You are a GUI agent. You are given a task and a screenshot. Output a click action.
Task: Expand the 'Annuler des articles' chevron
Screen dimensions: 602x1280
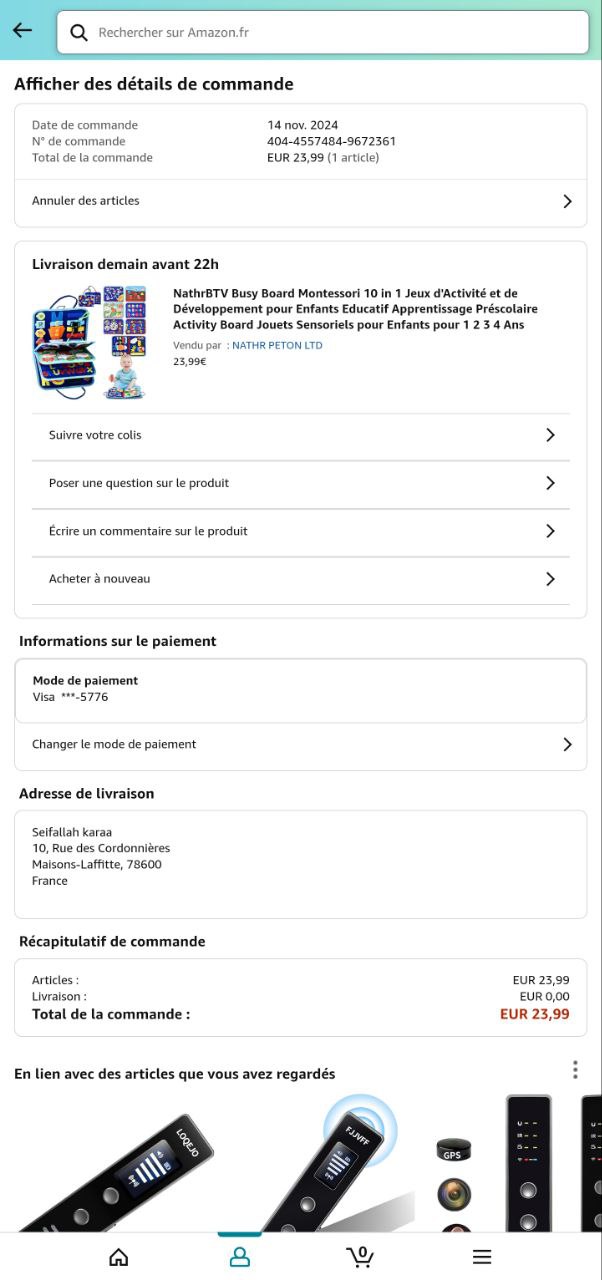coord(567,201)
